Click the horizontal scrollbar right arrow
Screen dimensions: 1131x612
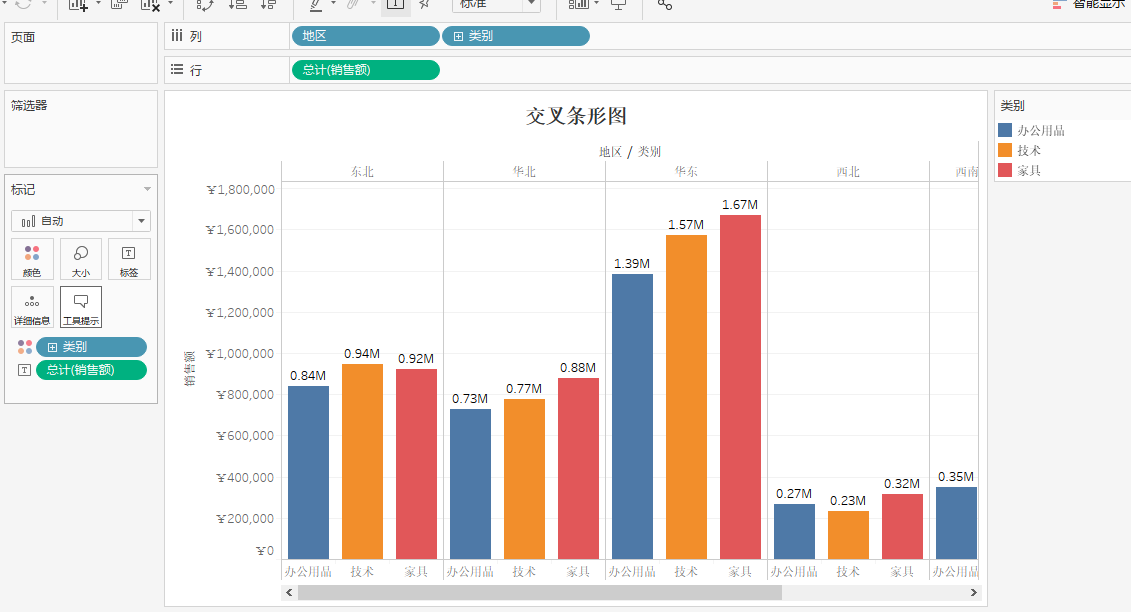pos(973,593)
